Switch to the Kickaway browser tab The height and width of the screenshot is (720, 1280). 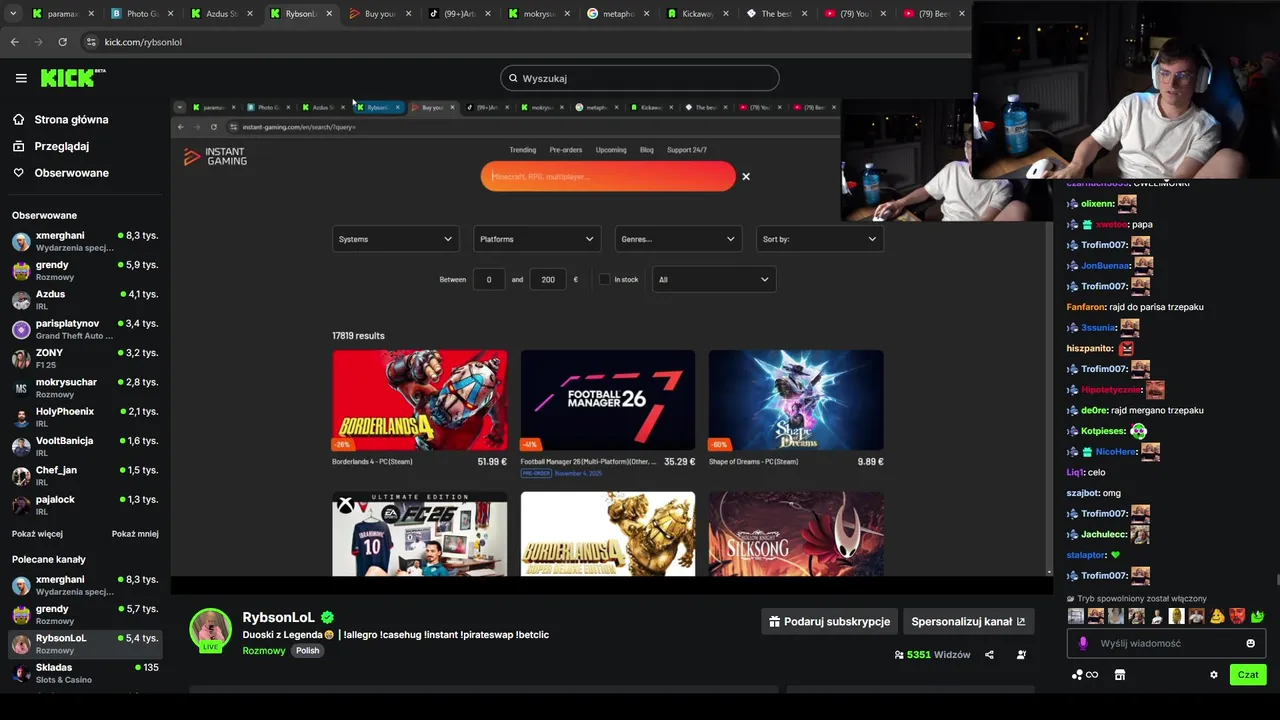click(697, 14)
